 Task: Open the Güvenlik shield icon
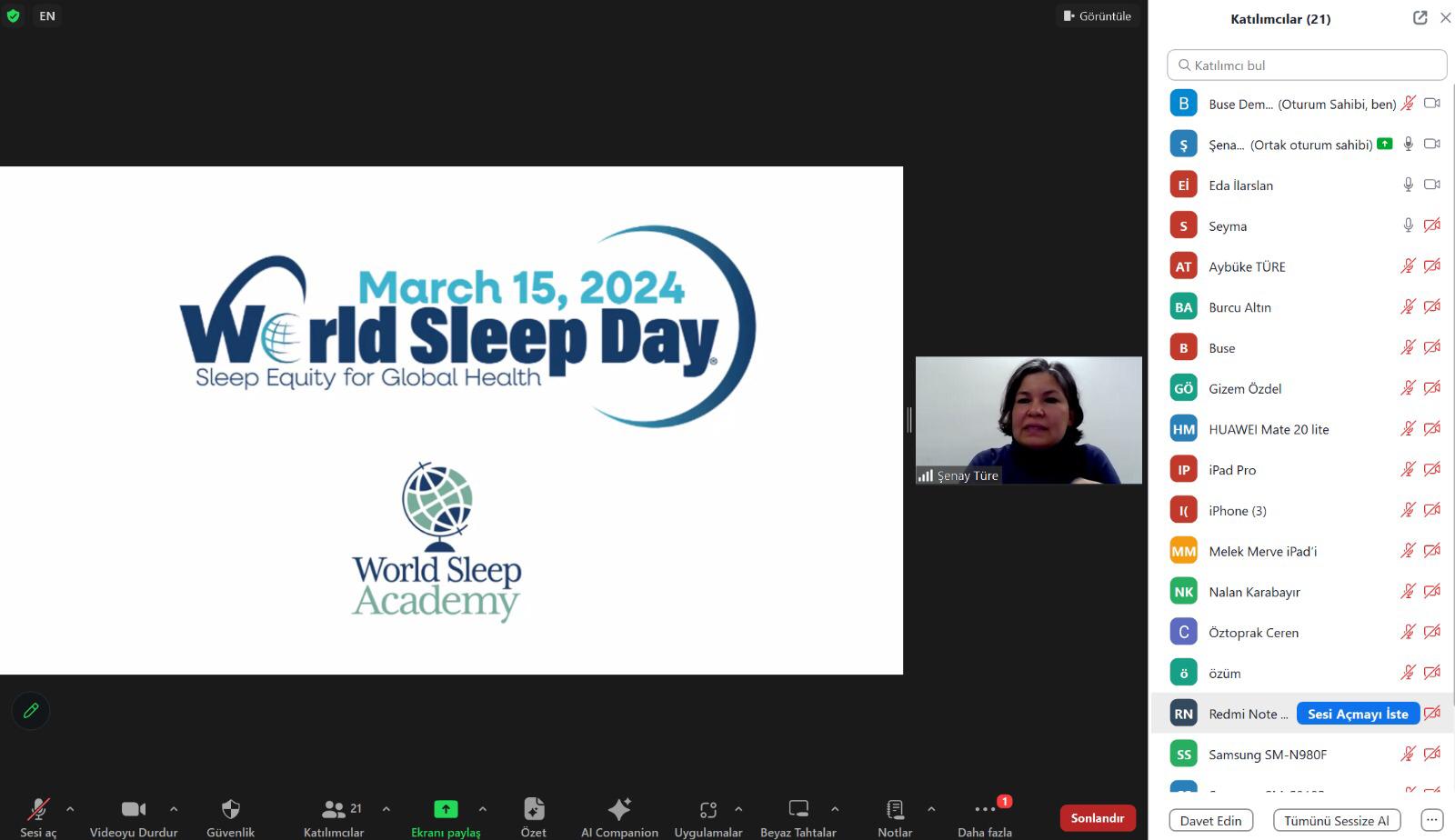[x=230, y=809]
